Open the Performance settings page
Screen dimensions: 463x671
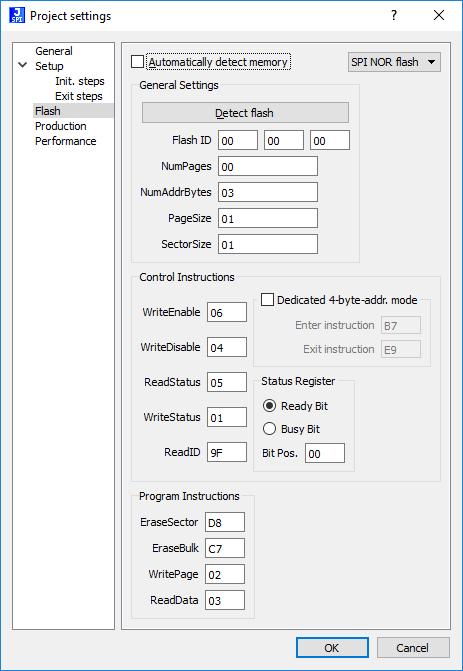(65, 141)
